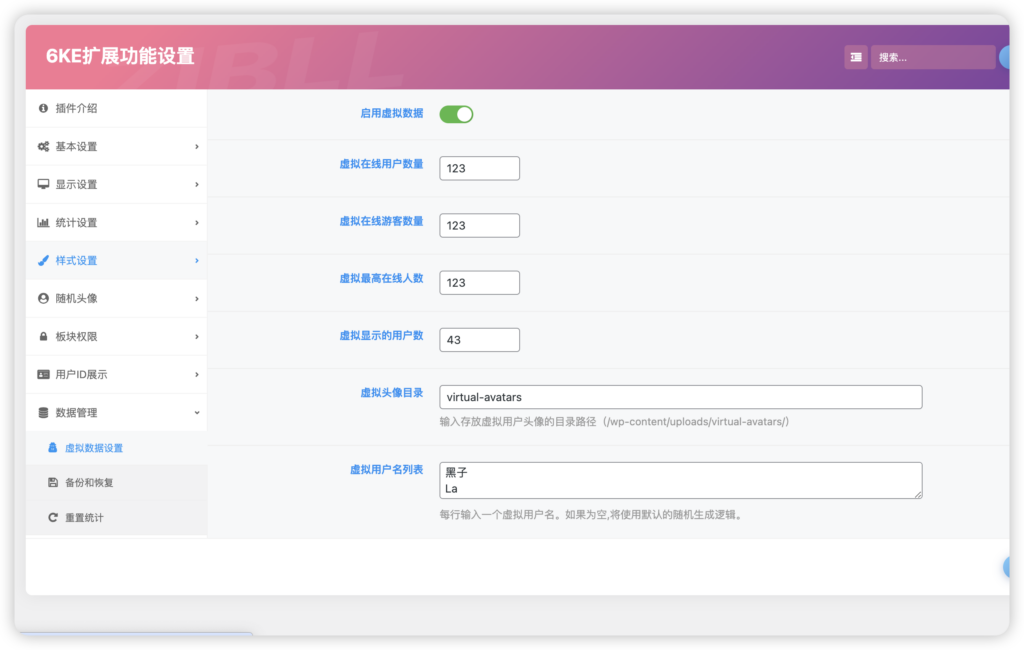Toggle the list view icon beside search
The image size is (1024, 650).
point(856,57)
